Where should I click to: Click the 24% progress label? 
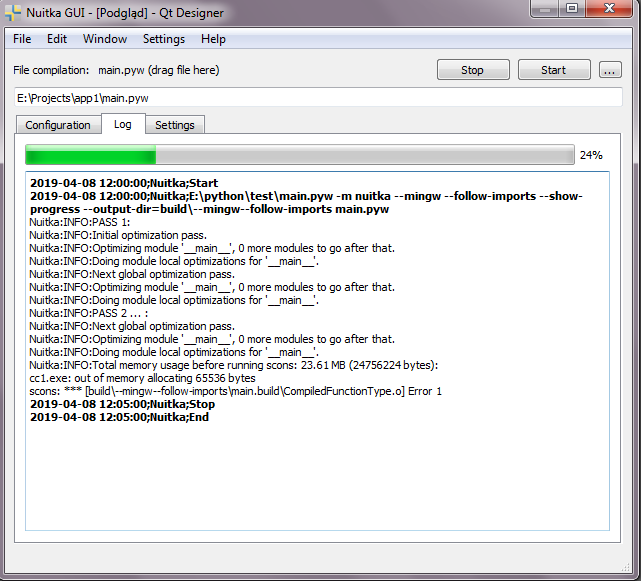591,155
